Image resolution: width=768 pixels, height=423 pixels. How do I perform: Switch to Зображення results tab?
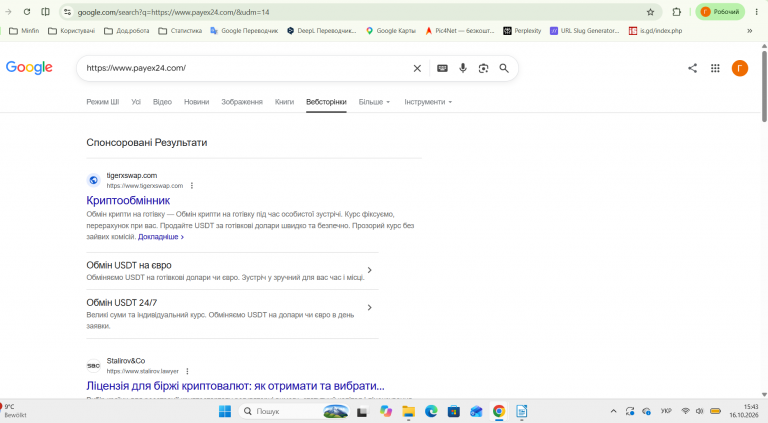(242, 102)
